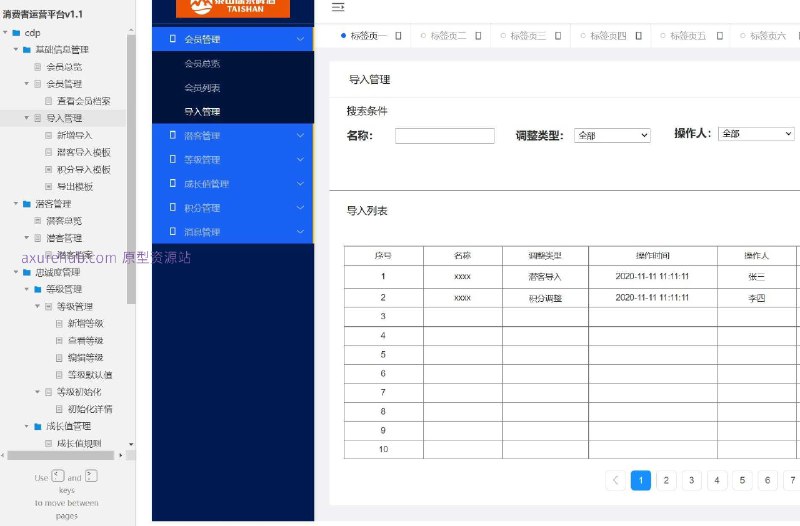Click icon beside 潜客管理 in blue nav

point(172,135)
